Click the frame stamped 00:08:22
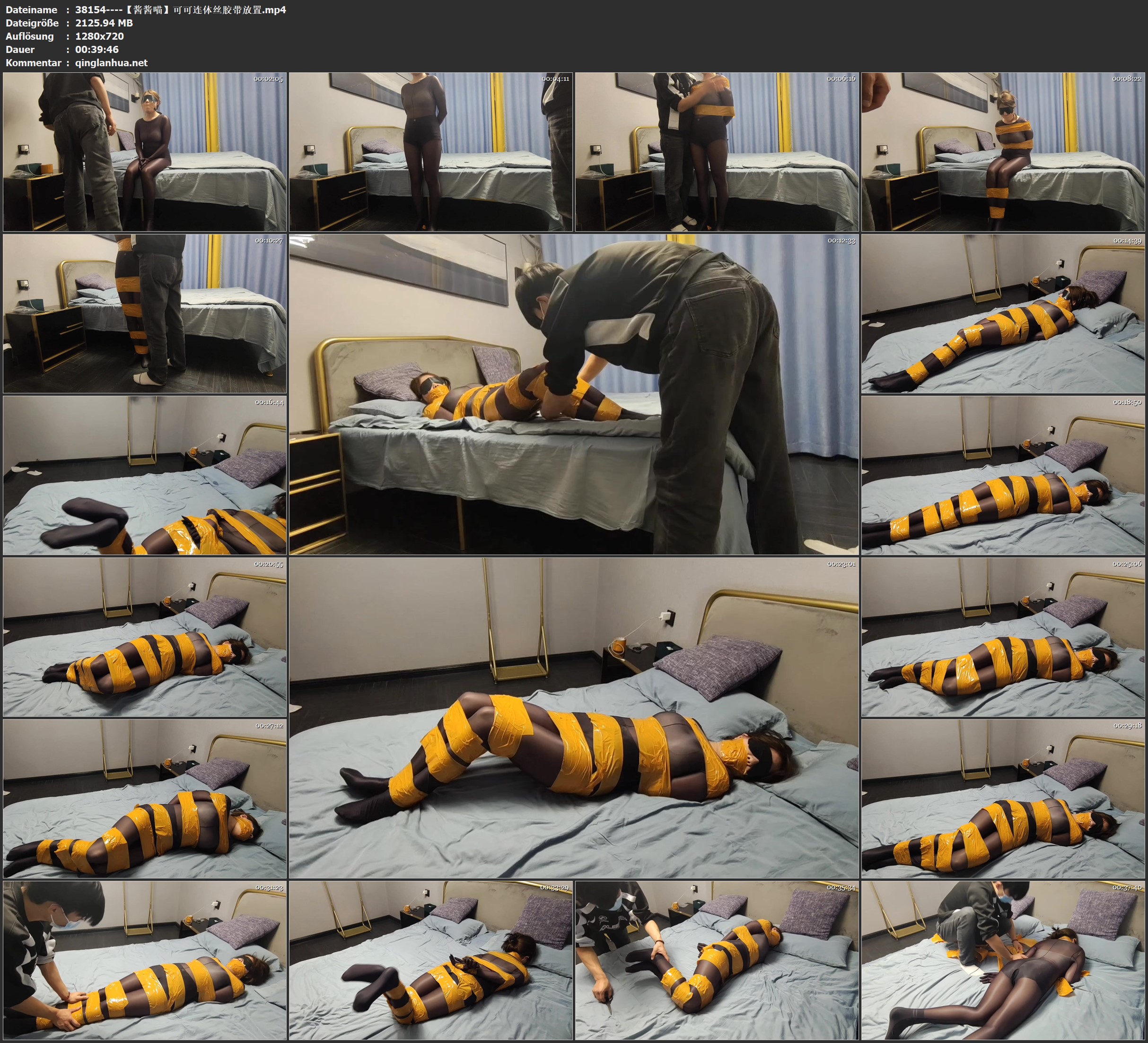The image size is (1148, 1043). coord(1003,151)
